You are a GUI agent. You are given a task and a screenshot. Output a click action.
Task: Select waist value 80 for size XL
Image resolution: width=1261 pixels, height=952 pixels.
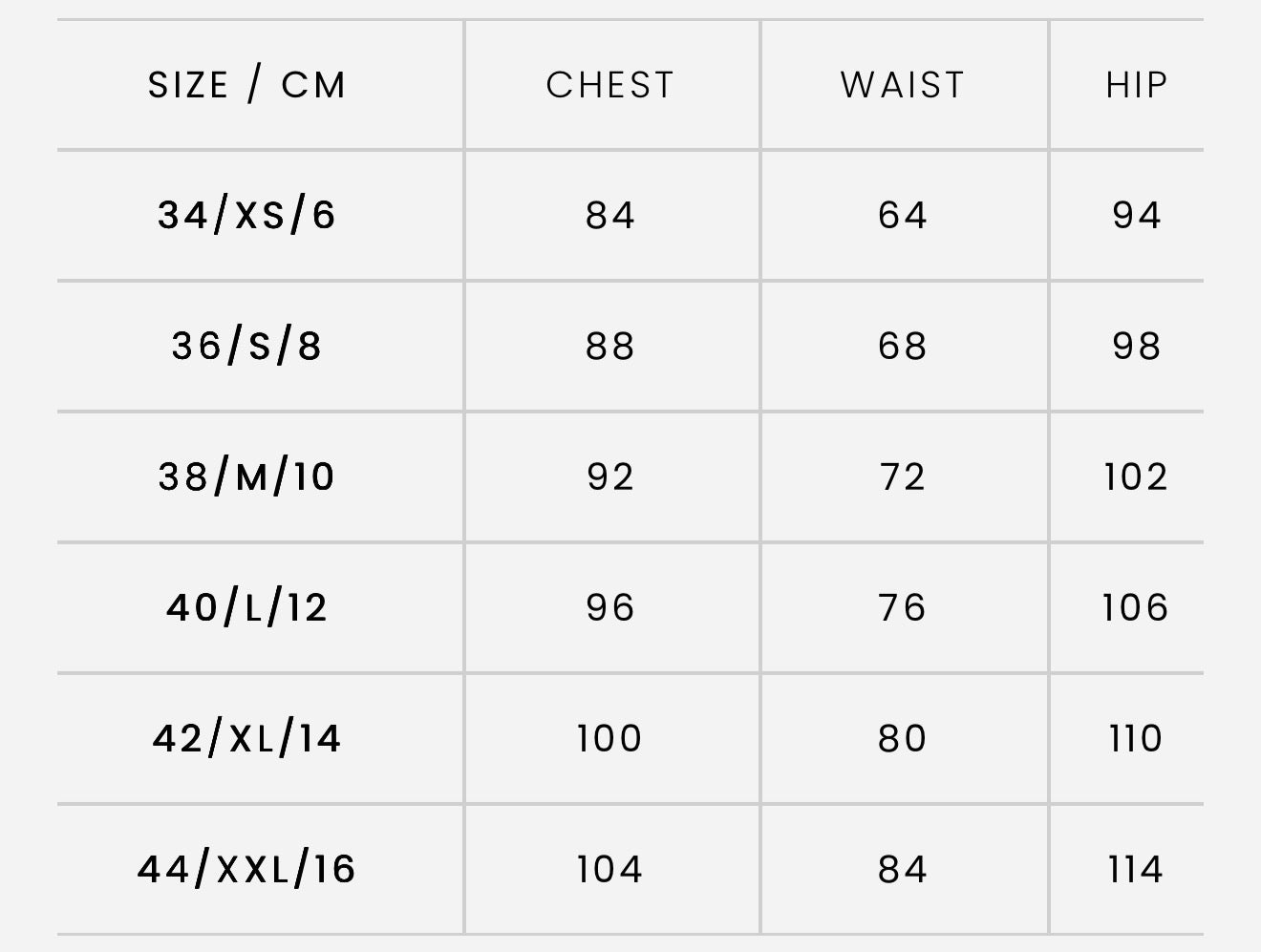(x=903, y=738)
